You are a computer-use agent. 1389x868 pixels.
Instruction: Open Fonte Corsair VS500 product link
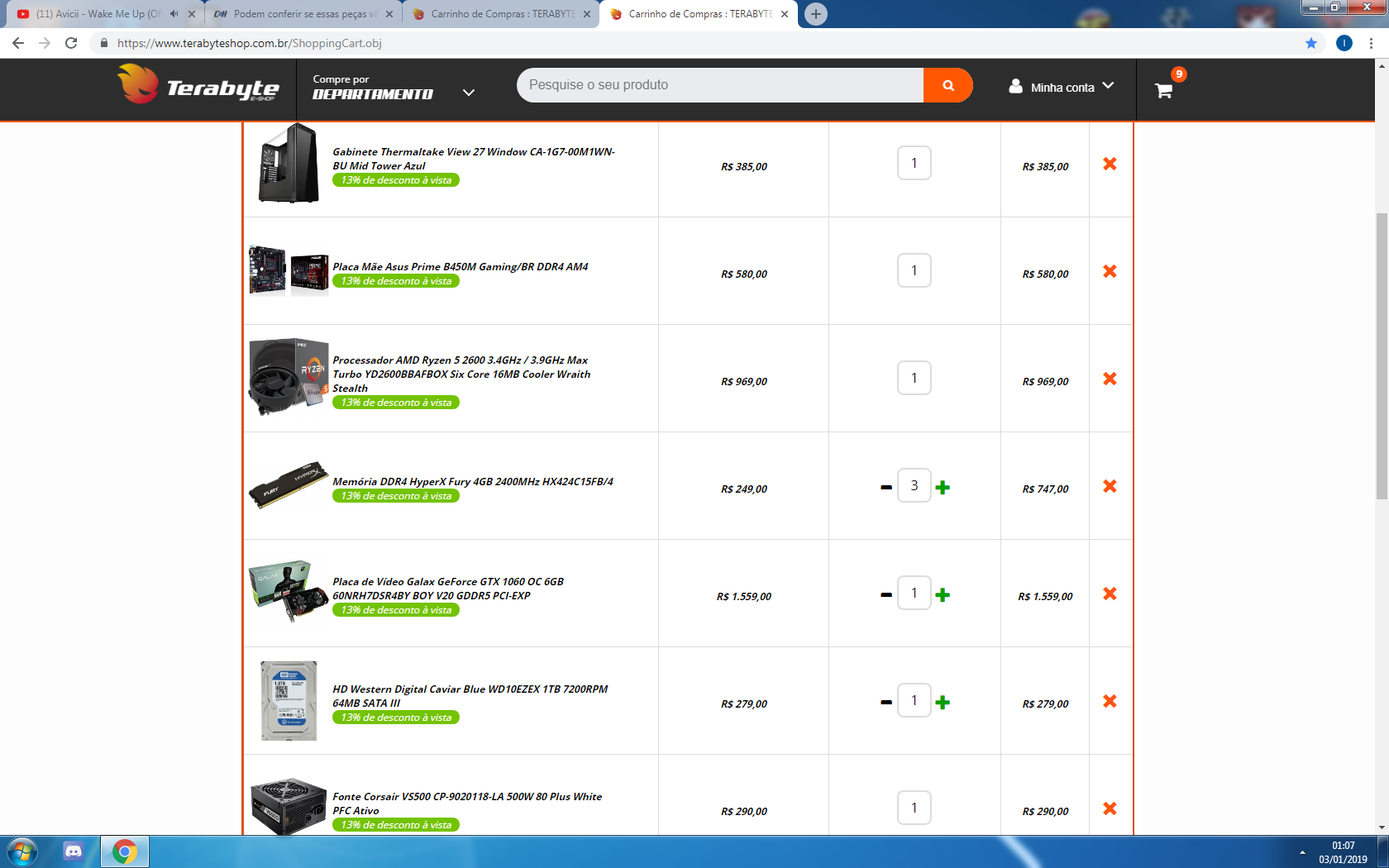[x=467, y=804]
